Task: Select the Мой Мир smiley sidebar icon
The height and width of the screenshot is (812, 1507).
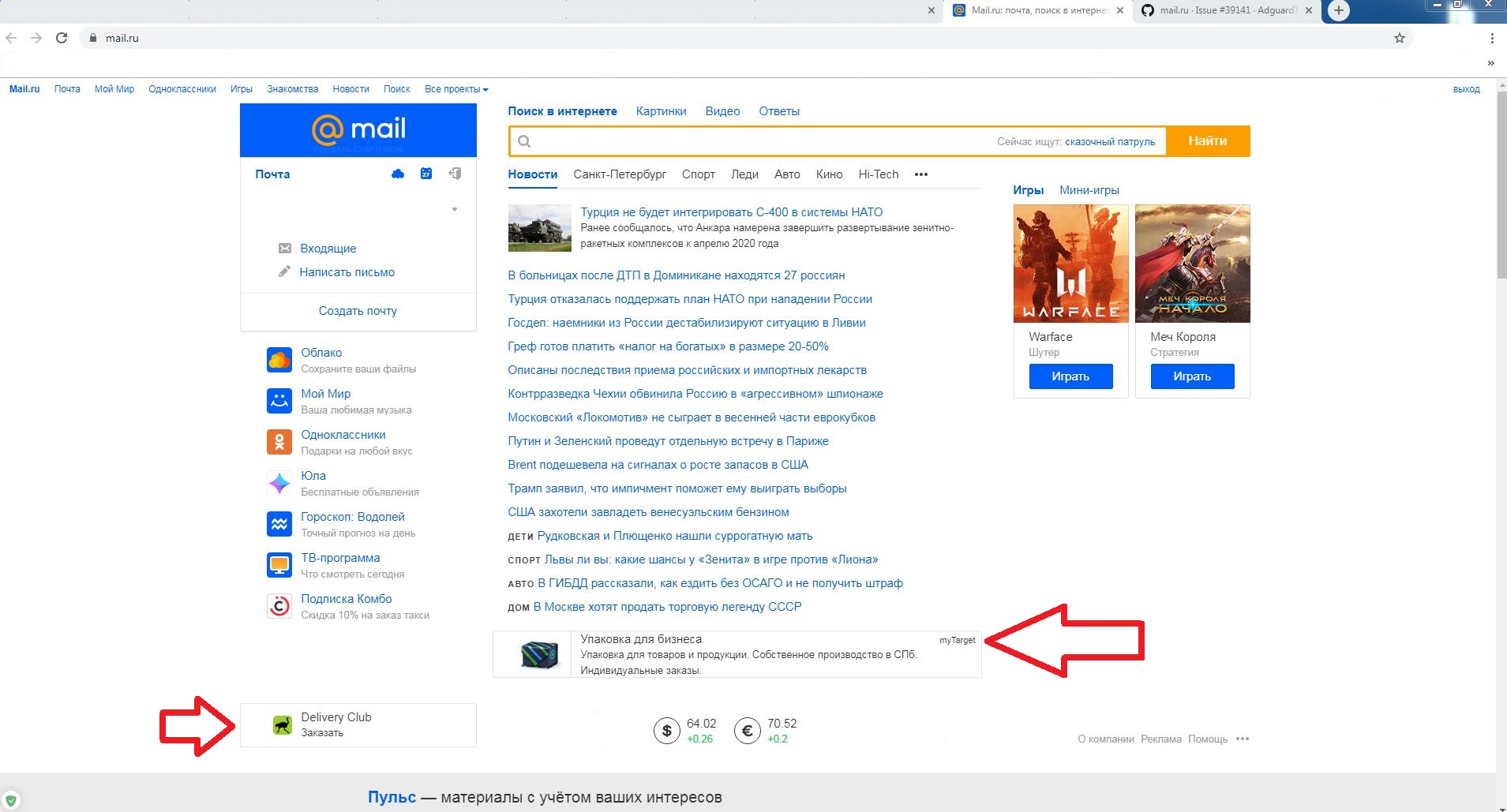Action: tap(280, 401)
